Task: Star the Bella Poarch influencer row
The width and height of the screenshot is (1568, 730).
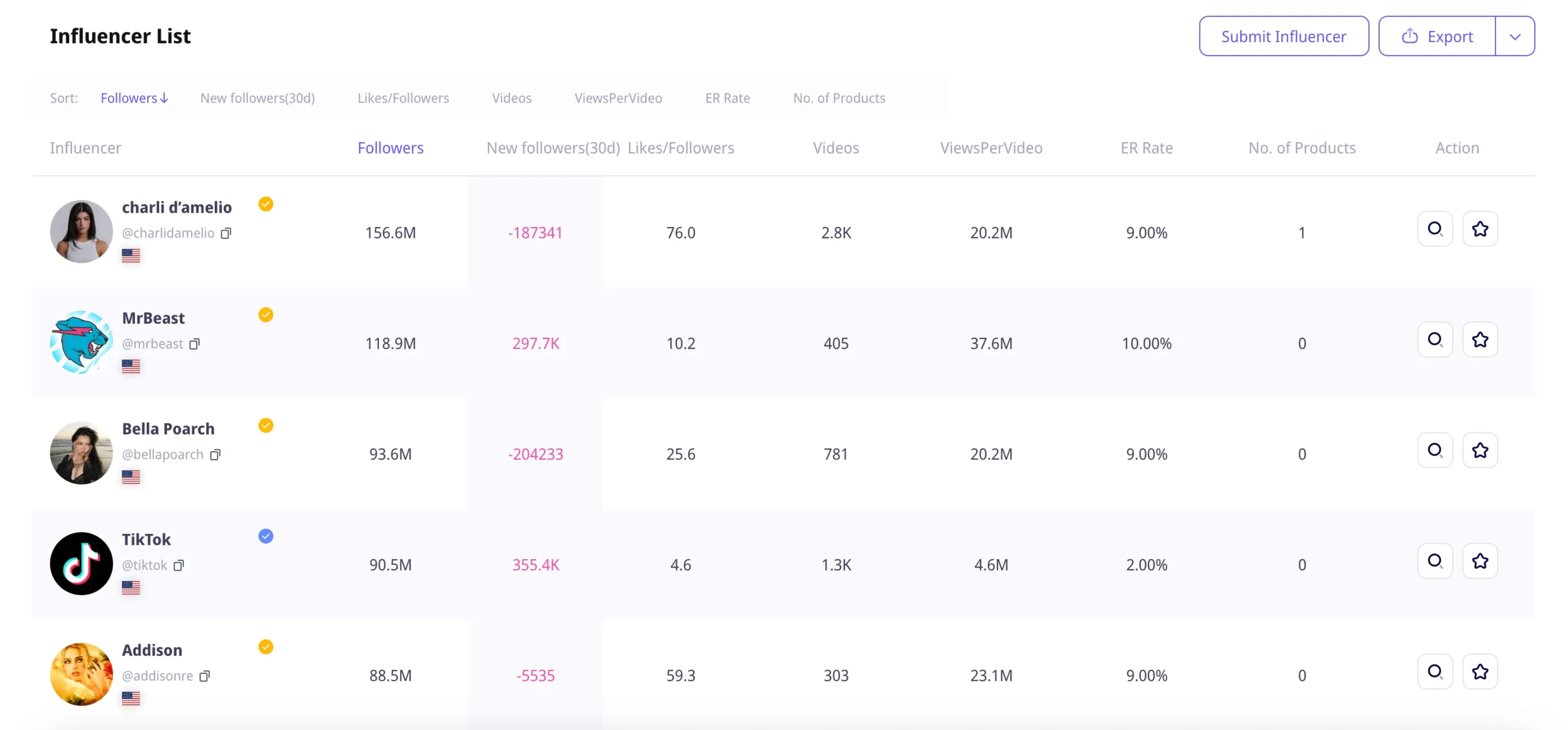Action: click(1480, 450)
